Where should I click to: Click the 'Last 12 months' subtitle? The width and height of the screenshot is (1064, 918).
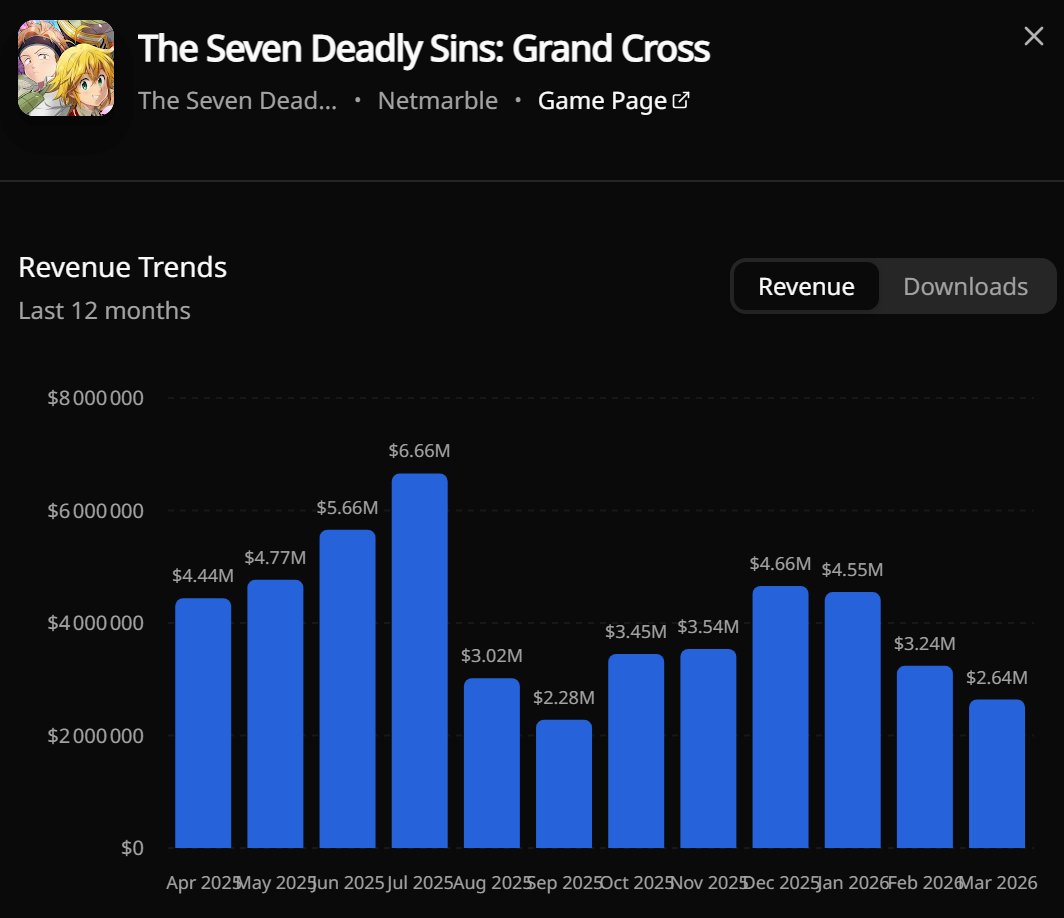coord(104,311)
